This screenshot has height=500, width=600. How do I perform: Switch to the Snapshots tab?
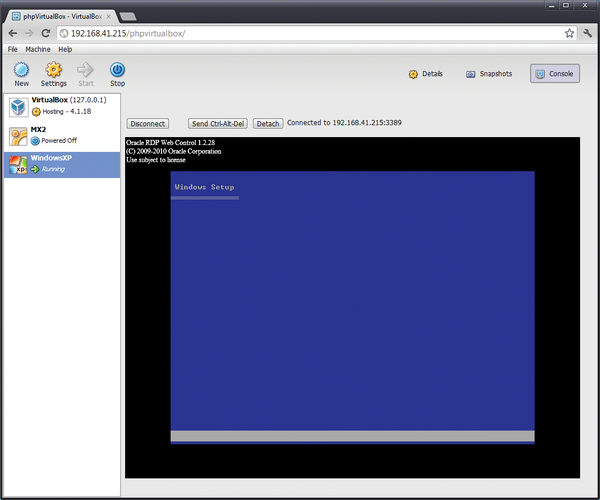pyautogui.click(x=489, y=74)
